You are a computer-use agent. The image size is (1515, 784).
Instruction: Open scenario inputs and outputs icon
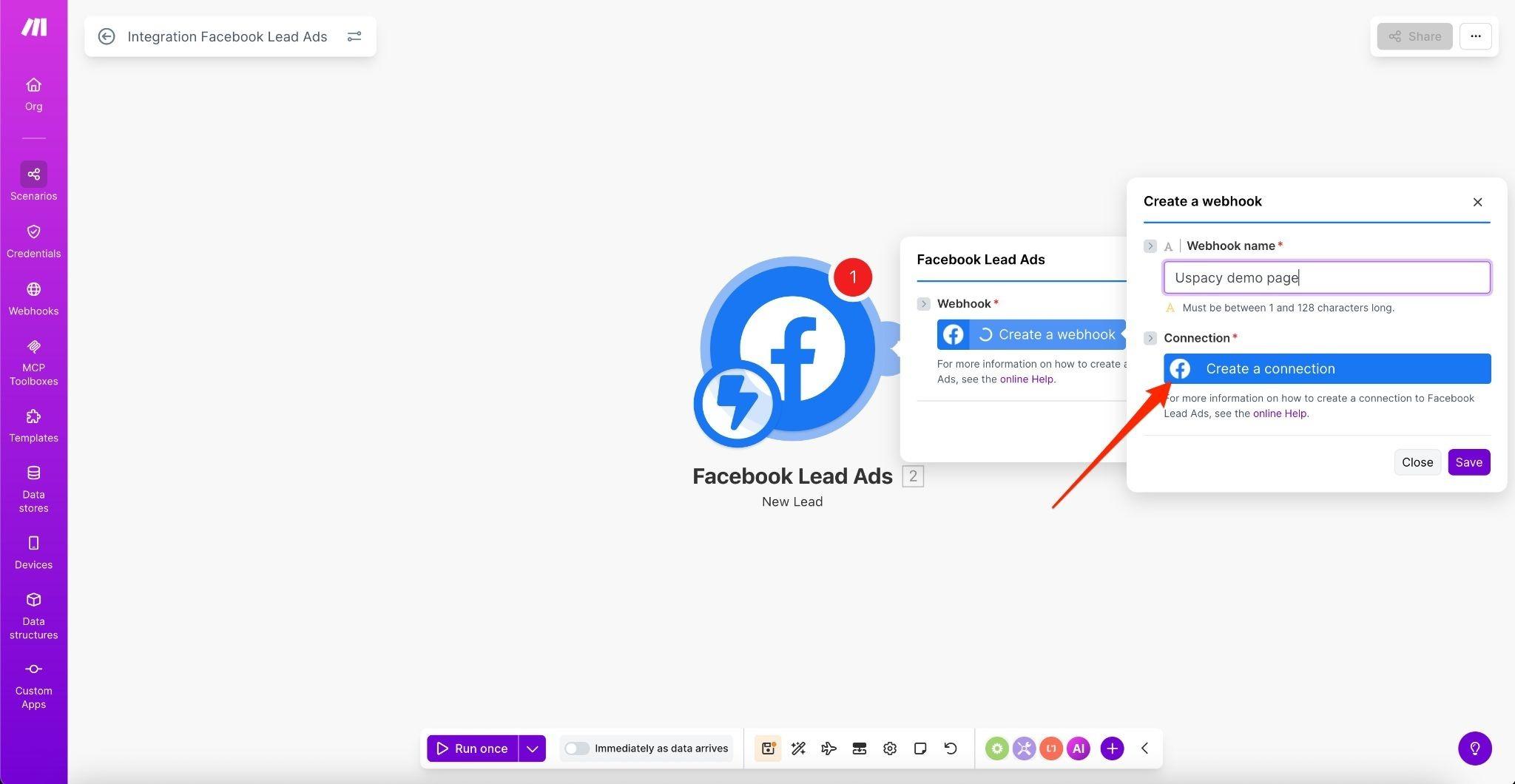tap(859, 748)
